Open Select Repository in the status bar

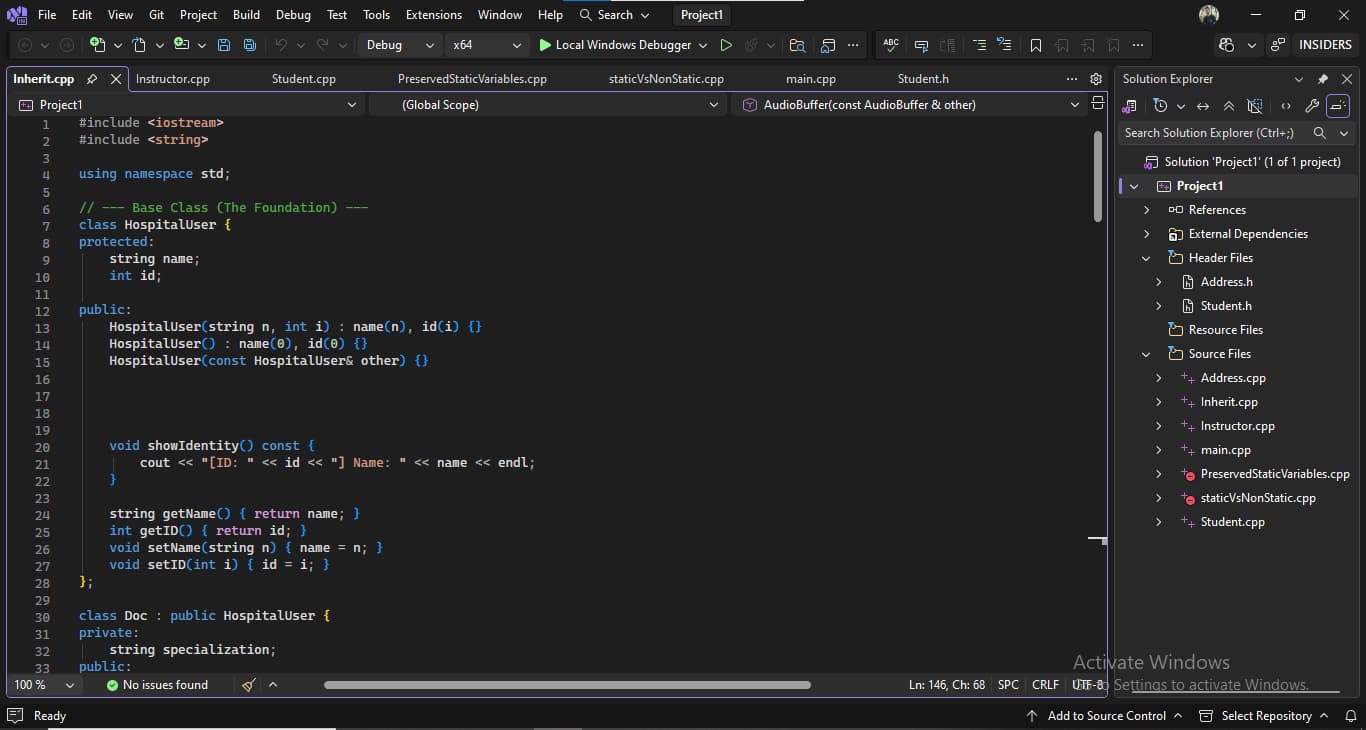(x=1266, y=716)
